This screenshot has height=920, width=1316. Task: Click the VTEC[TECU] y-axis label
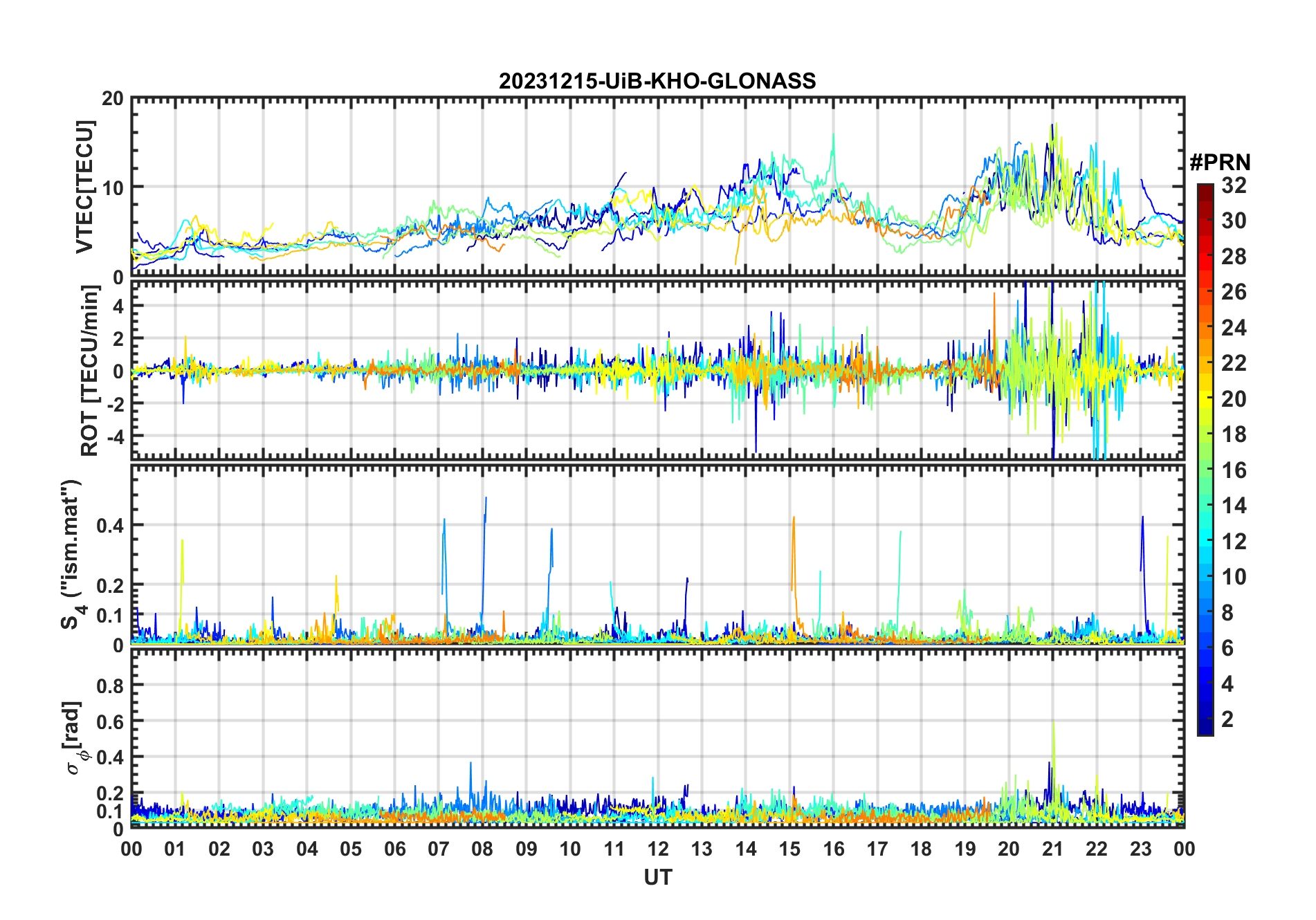tap(84, 187)
